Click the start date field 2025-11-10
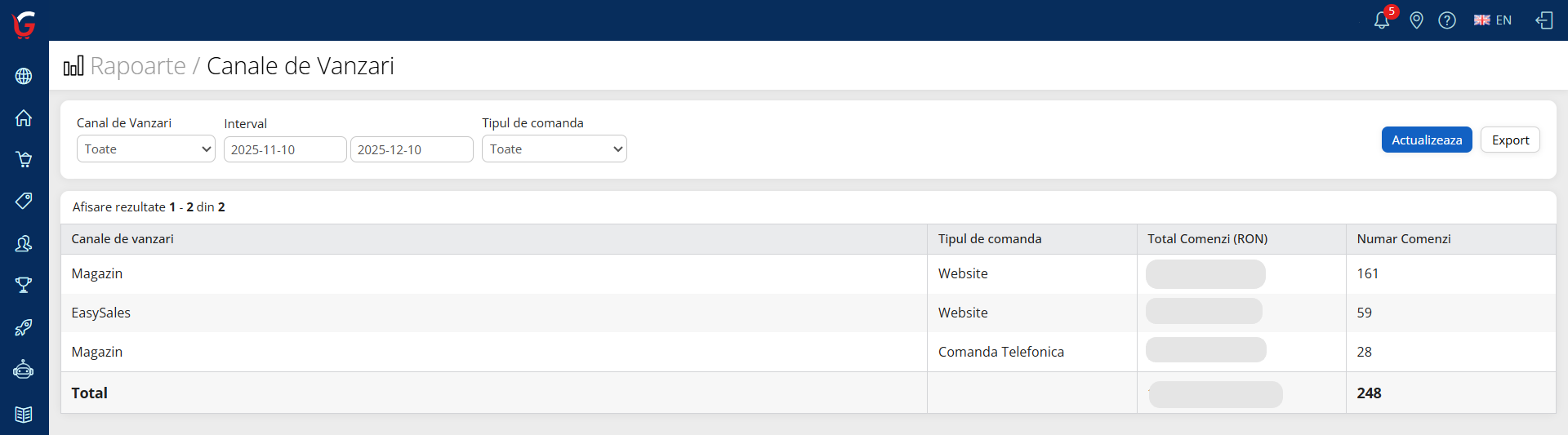 click(285, 150)
